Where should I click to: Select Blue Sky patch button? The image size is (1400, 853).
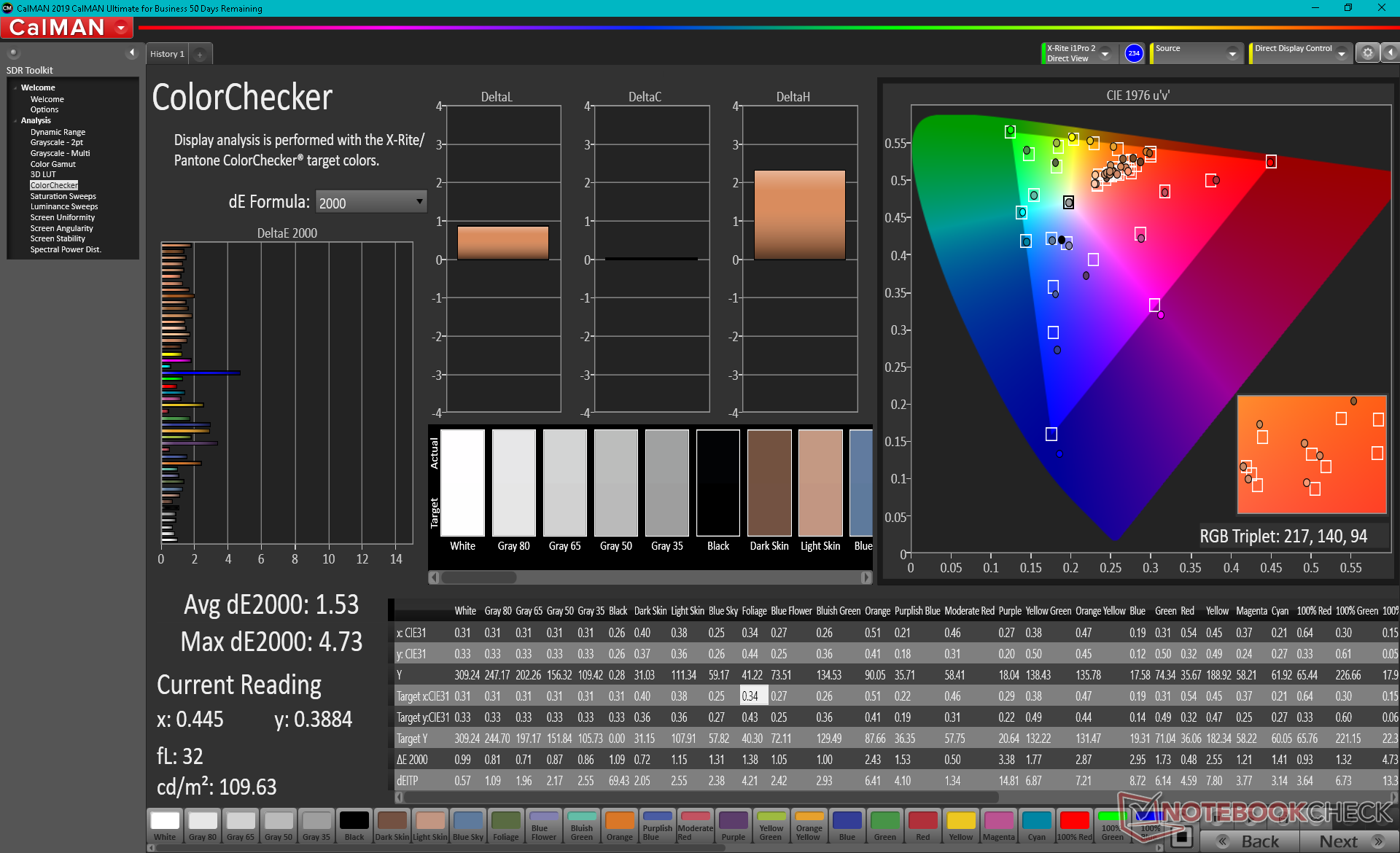(468, 826)
